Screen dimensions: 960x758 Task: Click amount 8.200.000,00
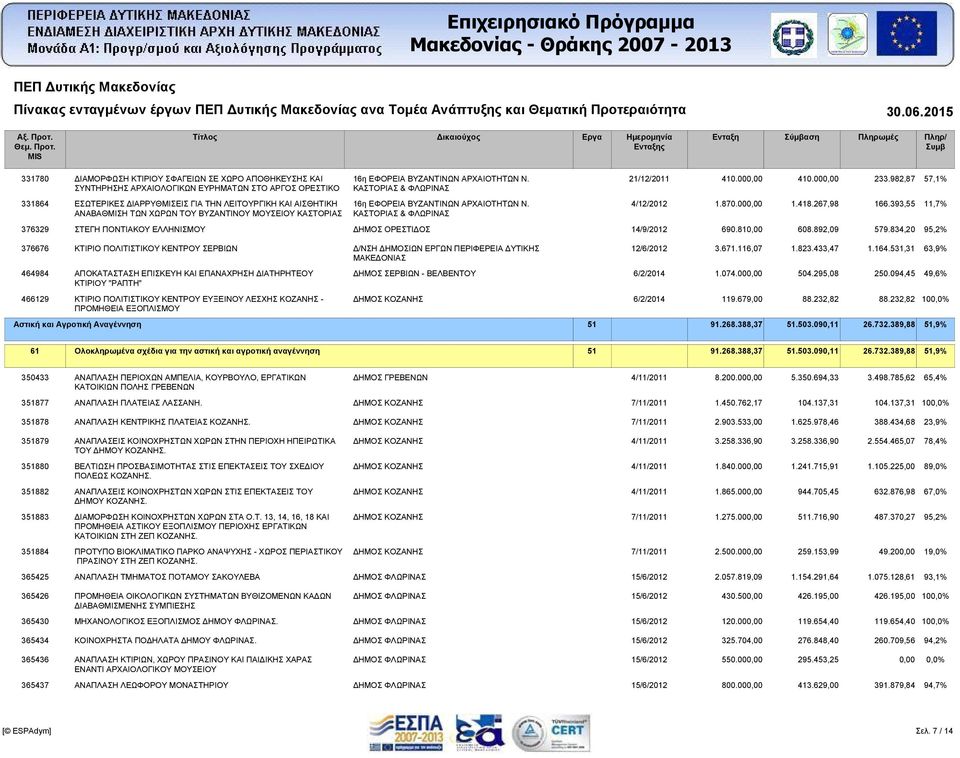(x=738, y=378)
